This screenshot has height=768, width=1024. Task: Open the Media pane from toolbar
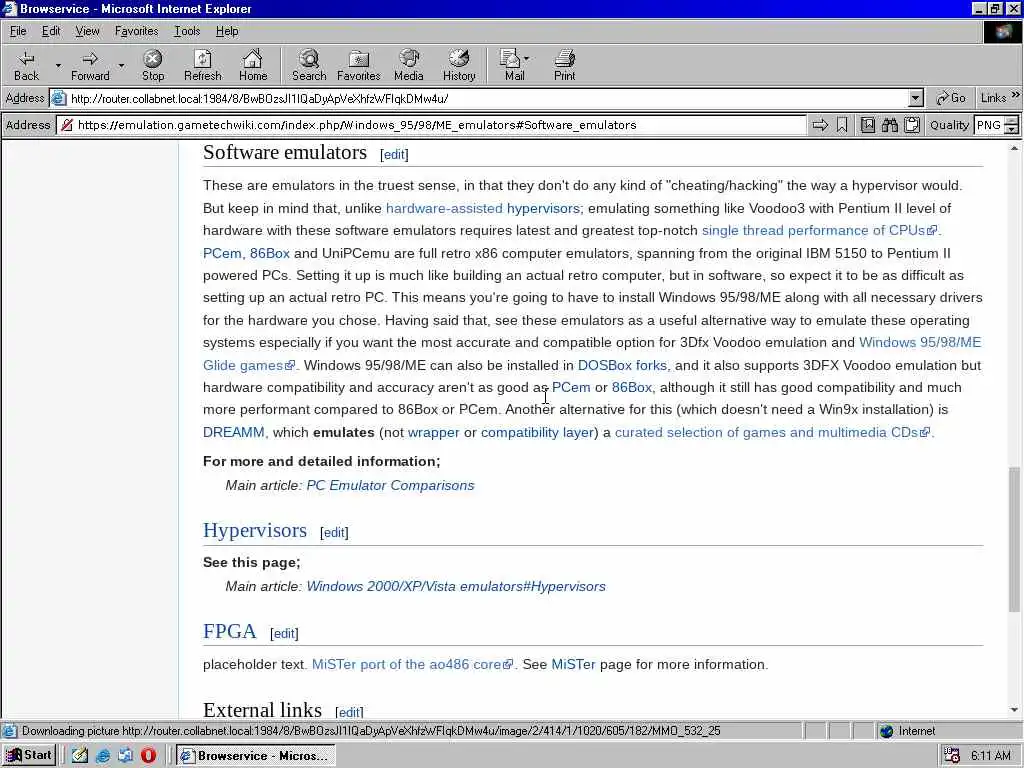(409, 65)
